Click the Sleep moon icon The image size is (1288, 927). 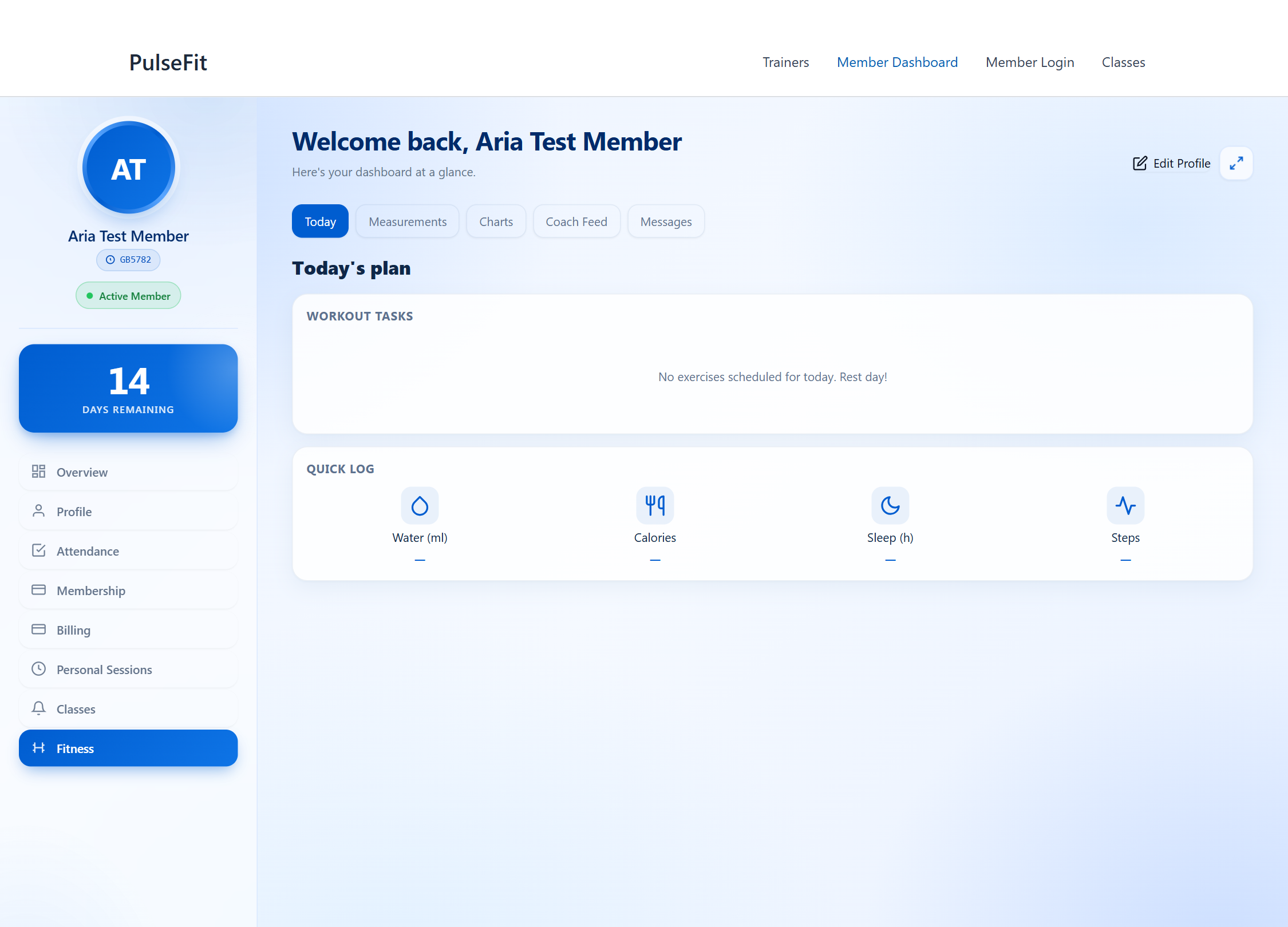[x=890, y=505]
